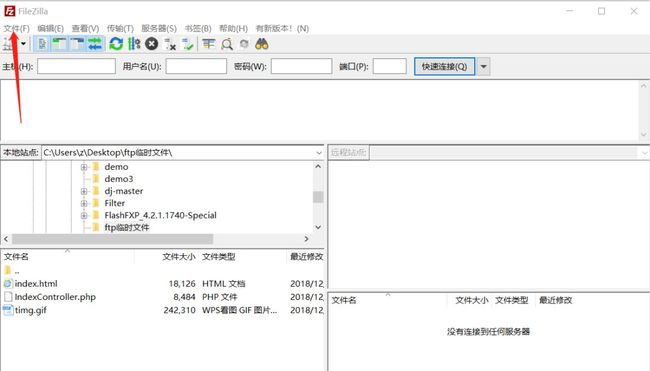Viewport: 650px width, 371px height.
Task: Click the 端口(P) port field
Action: 390,66
